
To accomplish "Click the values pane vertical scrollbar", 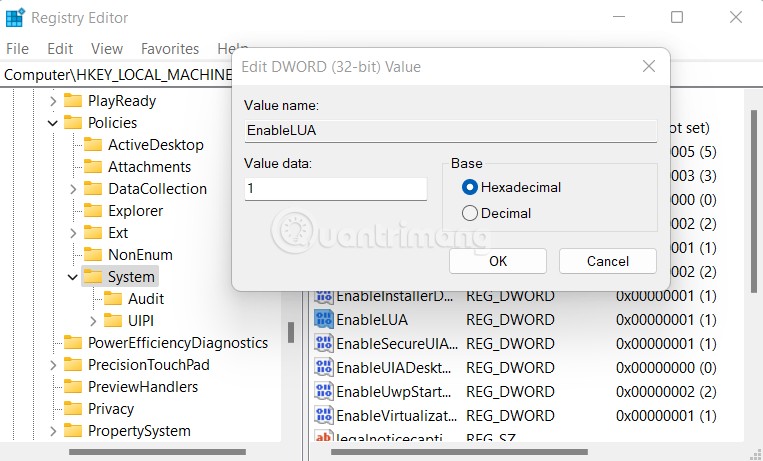I will tap(754, 201).
